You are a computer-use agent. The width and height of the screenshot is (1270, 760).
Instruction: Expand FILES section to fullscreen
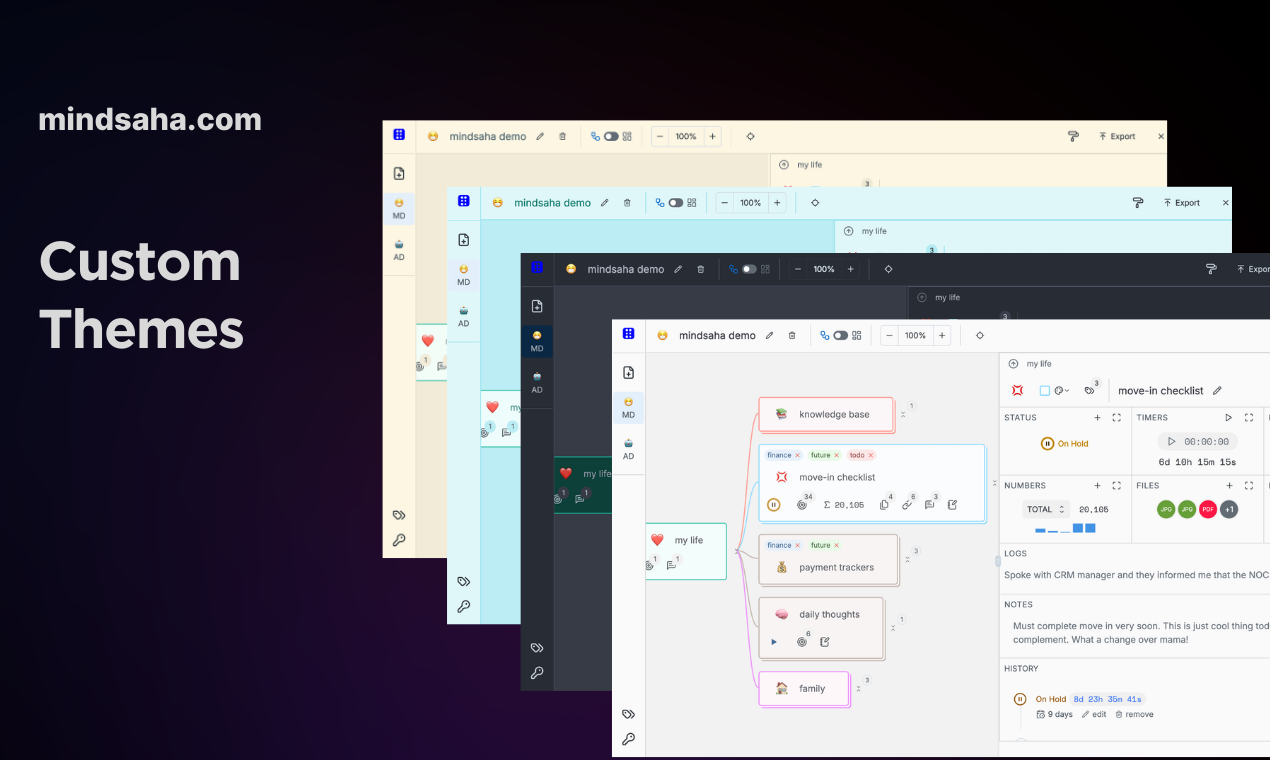(x=1249, y=485)
